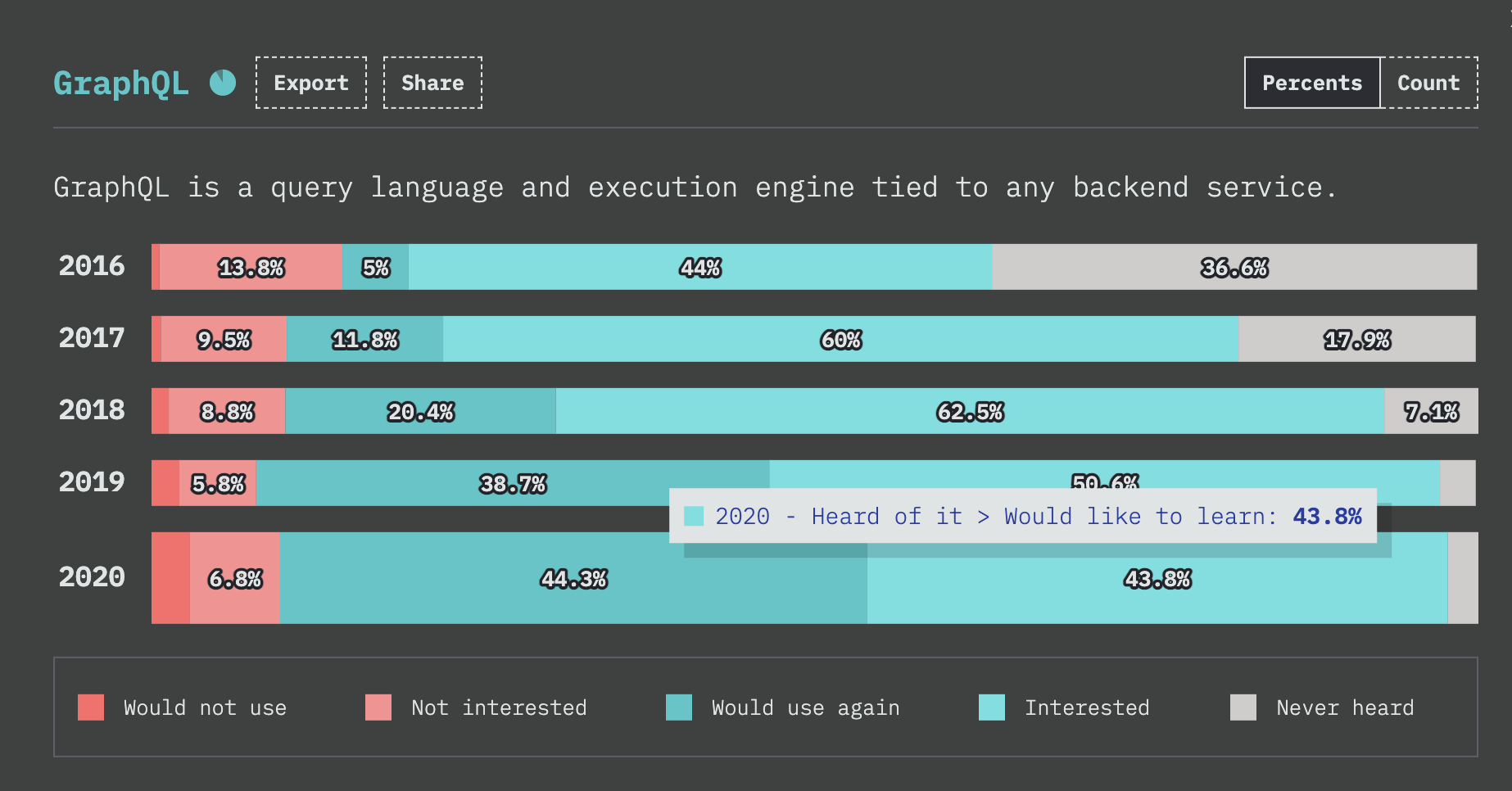Click the pie chart icon beside GraphQL
The width and height of the screenshot is (1512, 791).
[x=223, y=83]
